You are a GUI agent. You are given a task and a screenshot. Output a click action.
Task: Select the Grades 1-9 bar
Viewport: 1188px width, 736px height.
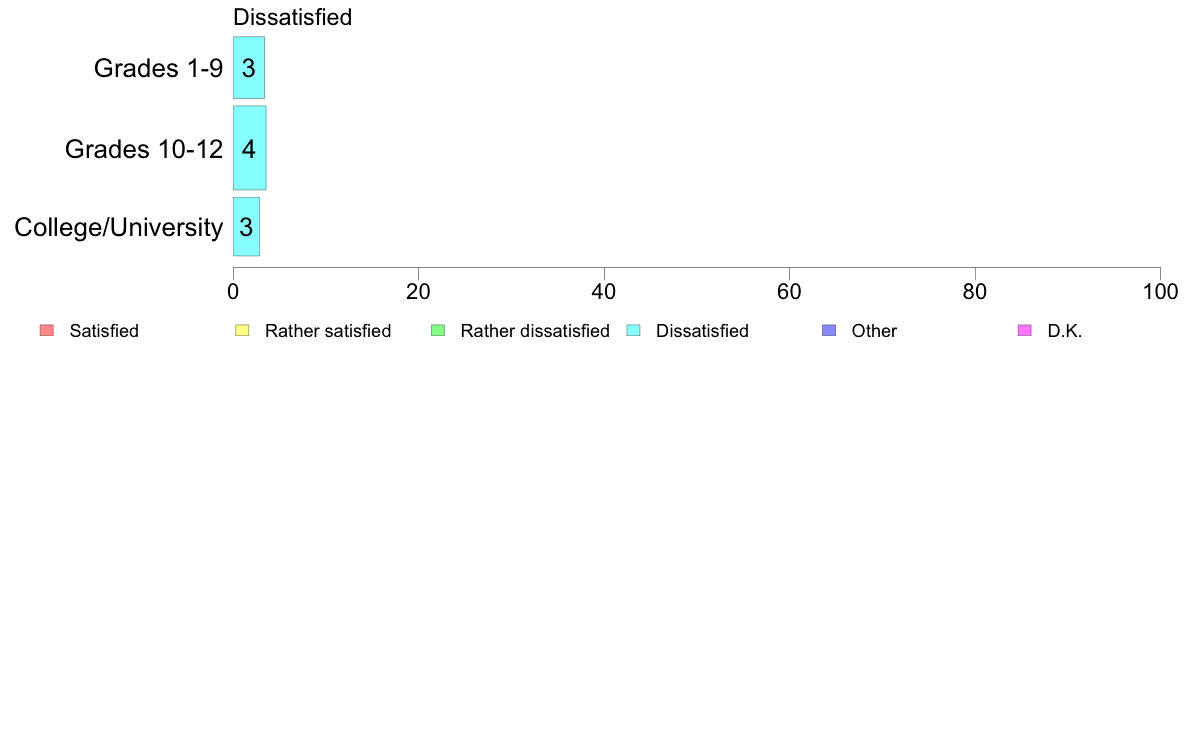click(249, 67)
